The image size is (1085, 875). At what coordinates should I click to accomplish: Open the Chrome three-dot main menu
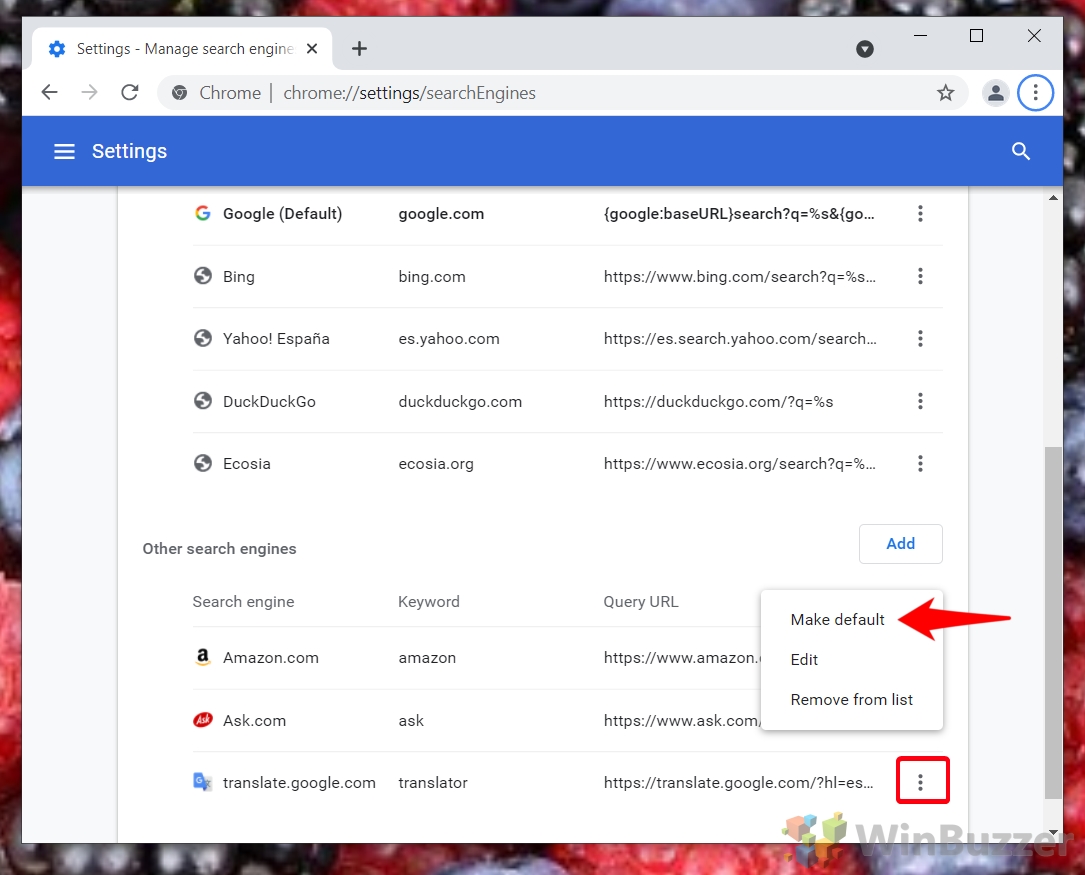point(1035,93)
